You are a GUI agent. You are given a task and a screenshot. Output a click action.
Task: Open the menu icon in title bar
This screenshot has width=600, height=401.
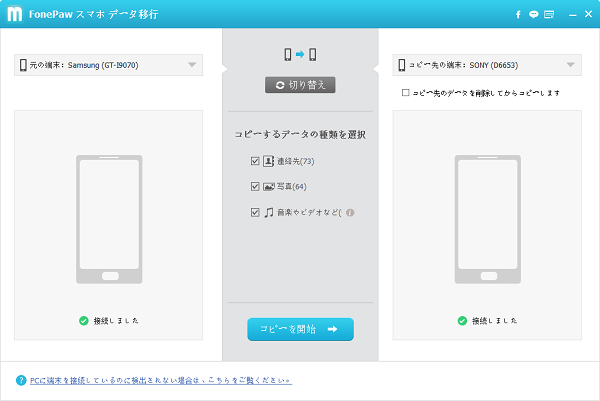[x=549, y=15]
